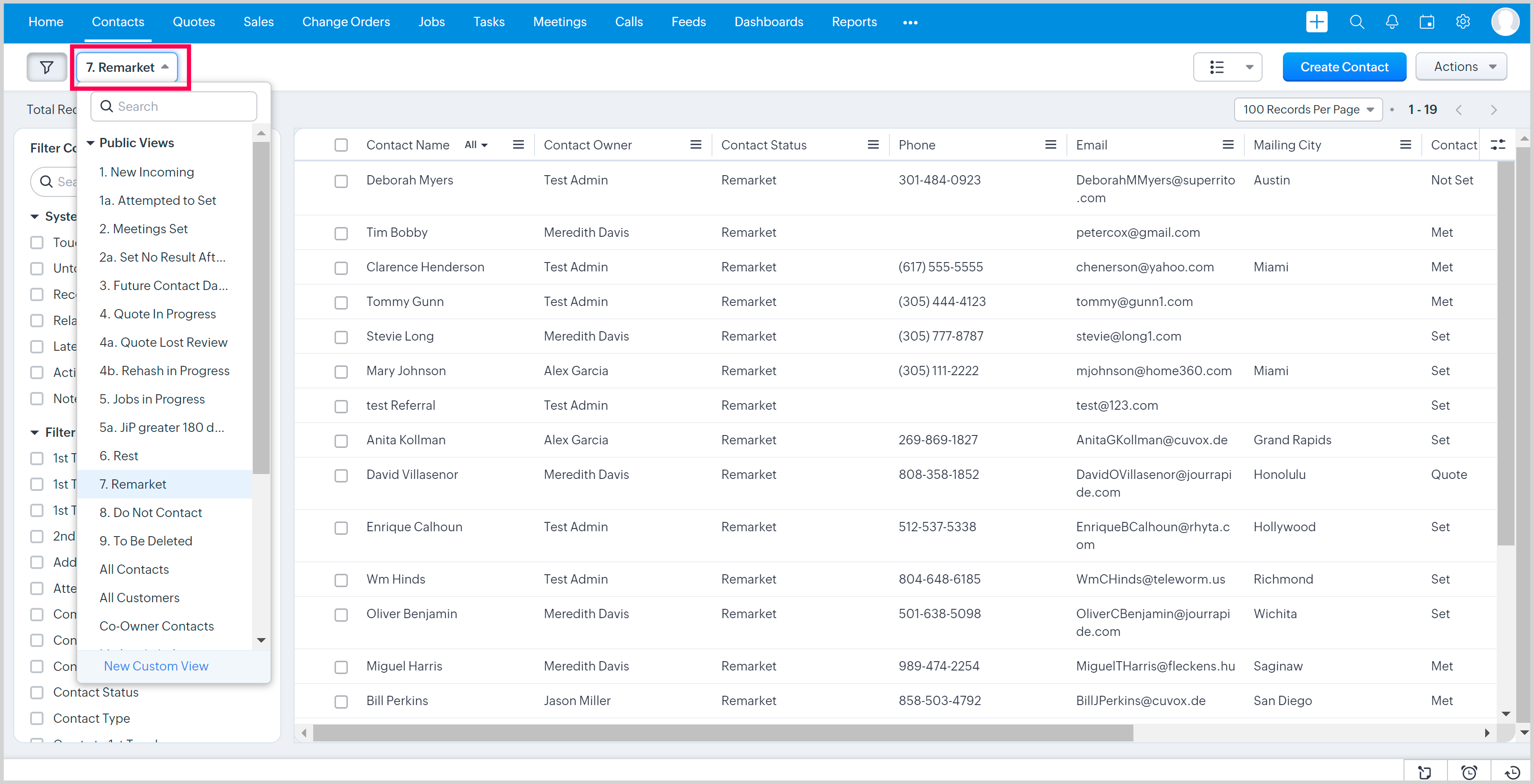Click the search magnifier in top bar
Viewport: 1534px width, 784px height.
tap(1357, 22)
